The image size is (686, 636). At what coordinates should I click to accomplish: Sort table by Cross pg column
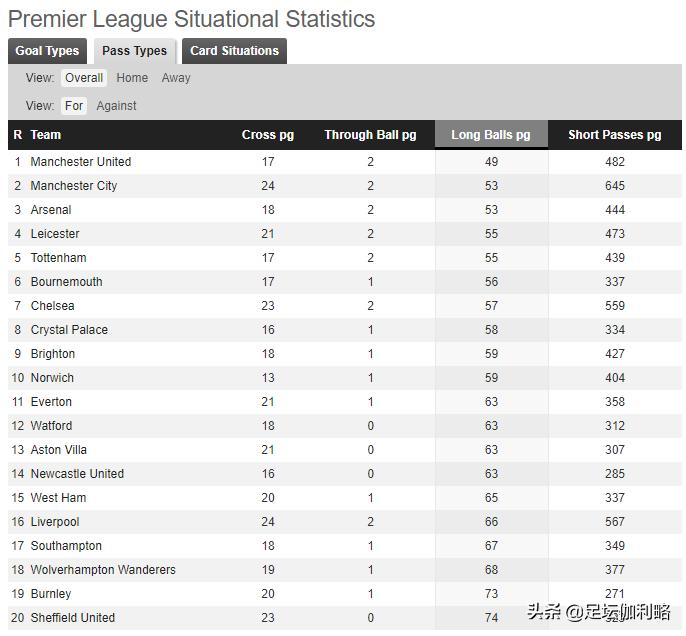click(x=268, y=135)
